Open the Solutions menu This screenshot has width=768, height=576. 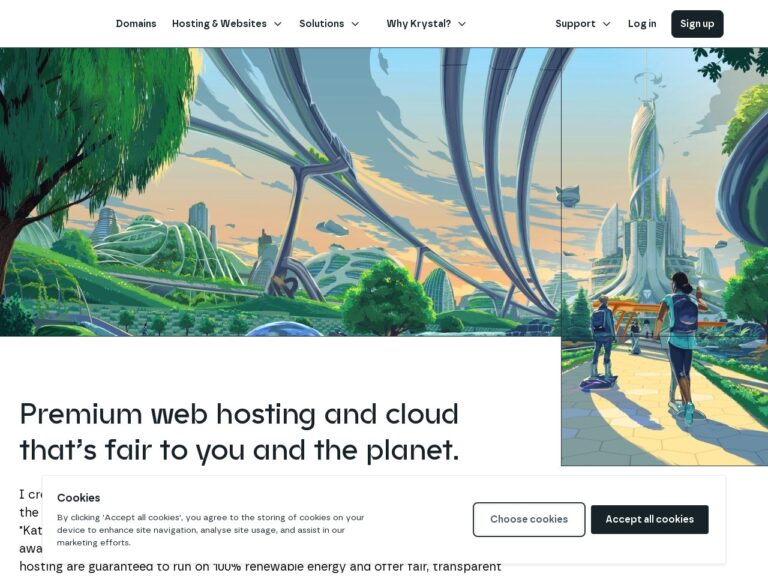point(321,24)
